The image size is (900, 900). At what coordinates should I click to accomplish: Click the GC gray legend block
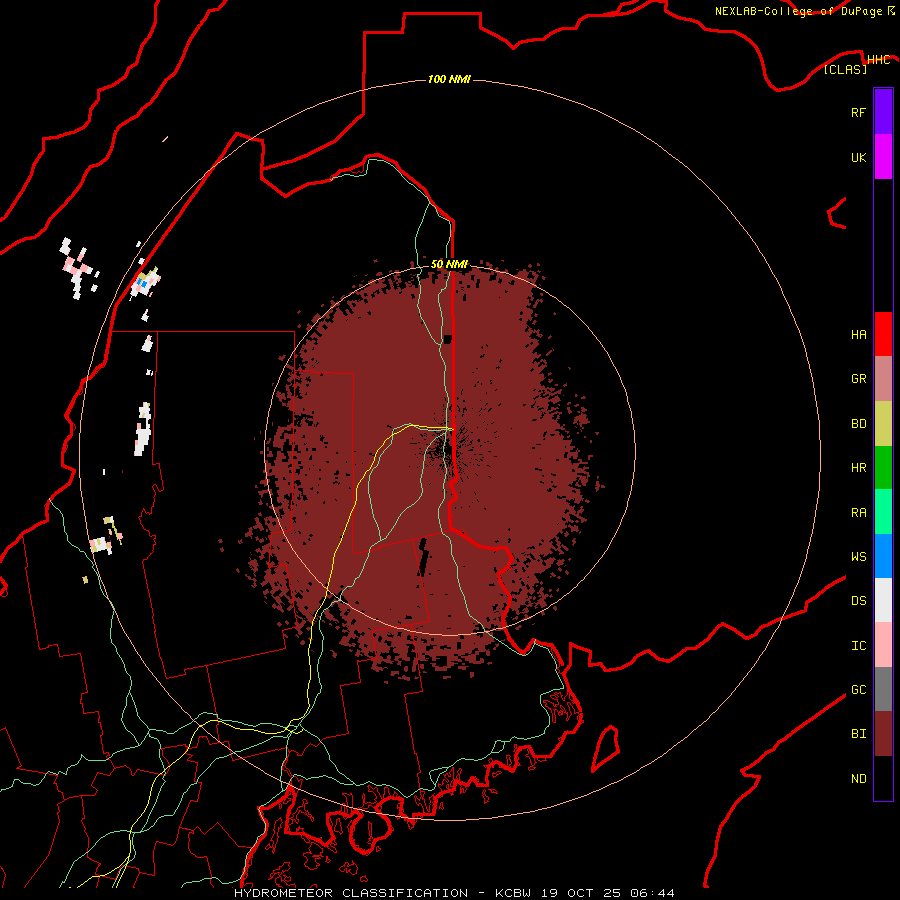(883, 689)
